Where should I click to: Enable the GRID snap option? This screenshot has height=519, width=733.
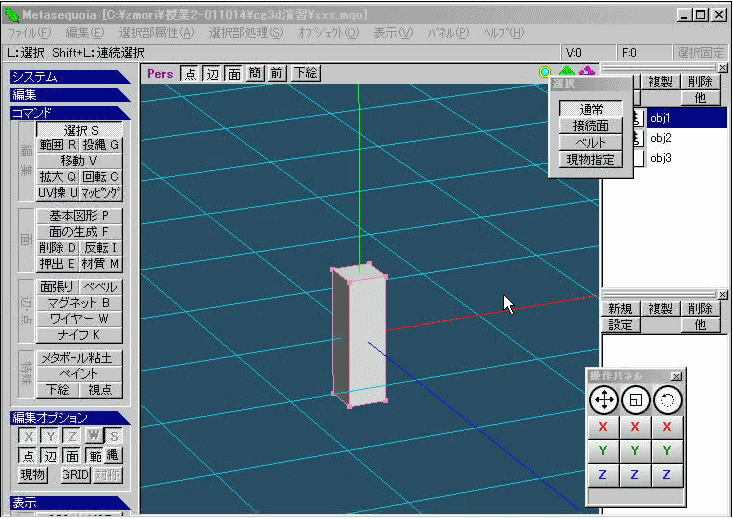point(75,475)
